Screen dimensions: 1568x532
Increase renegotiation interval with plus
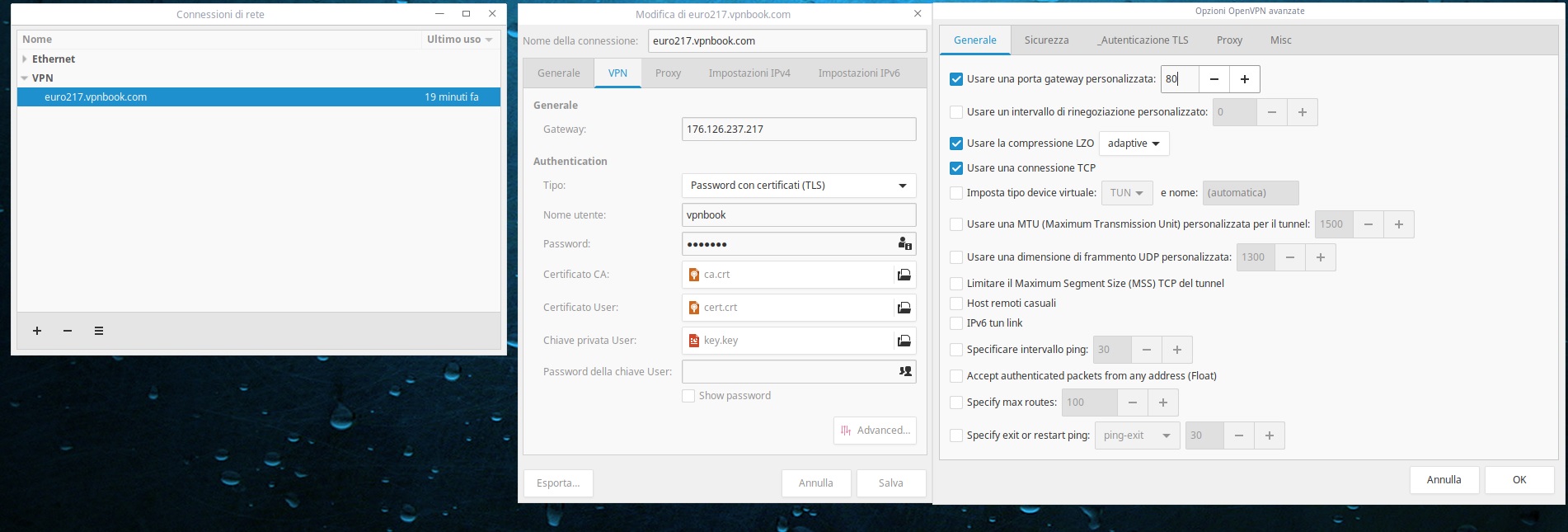pyautogui.click(x=1303, y=112)
